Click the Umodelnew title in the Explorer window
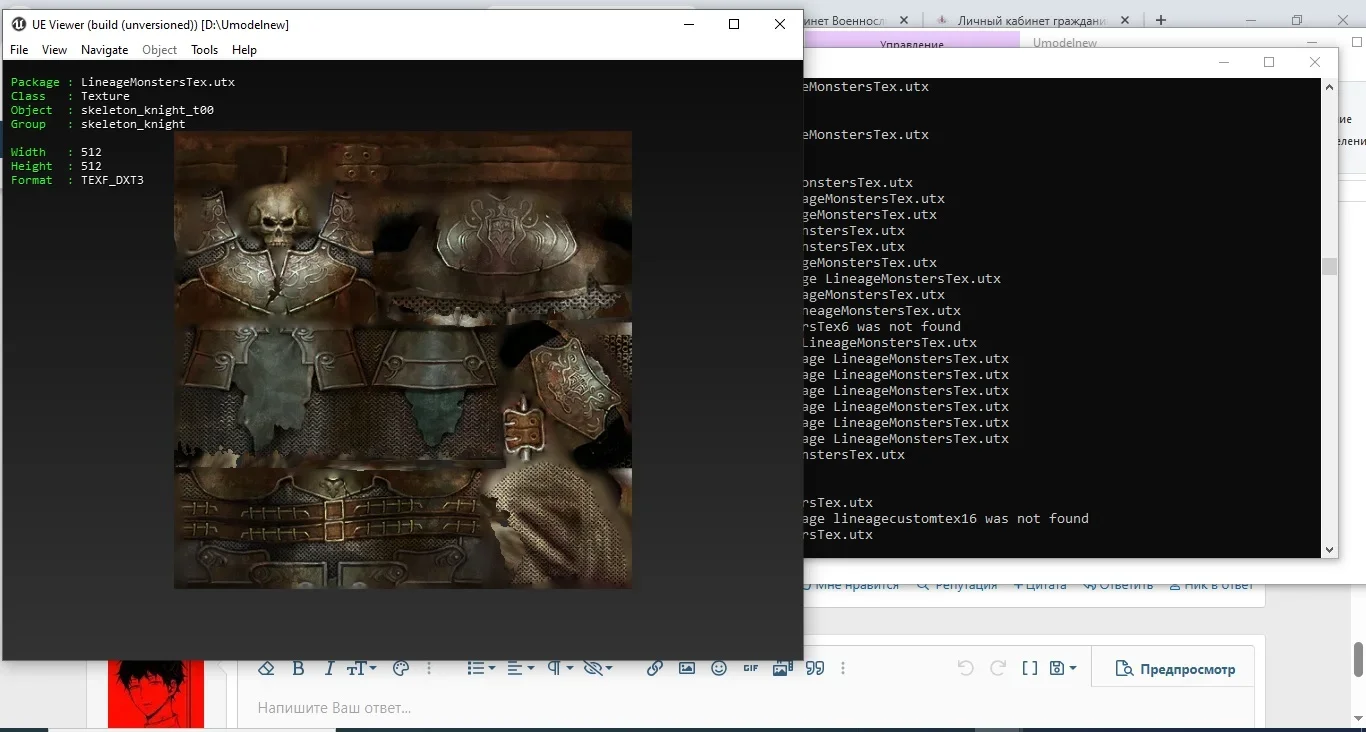Screen dimensions: 1366x732 tap(1065, 43)
